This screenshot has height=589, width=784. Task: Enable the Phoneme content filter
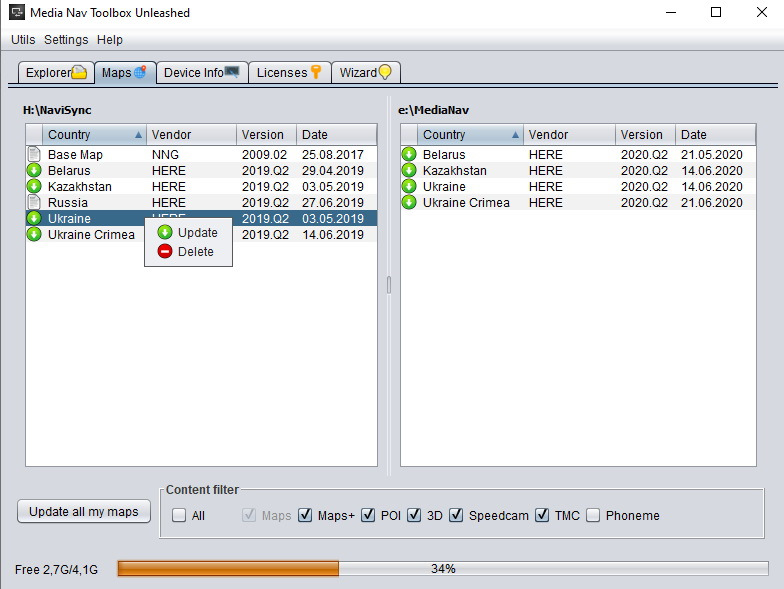(593, 515)
